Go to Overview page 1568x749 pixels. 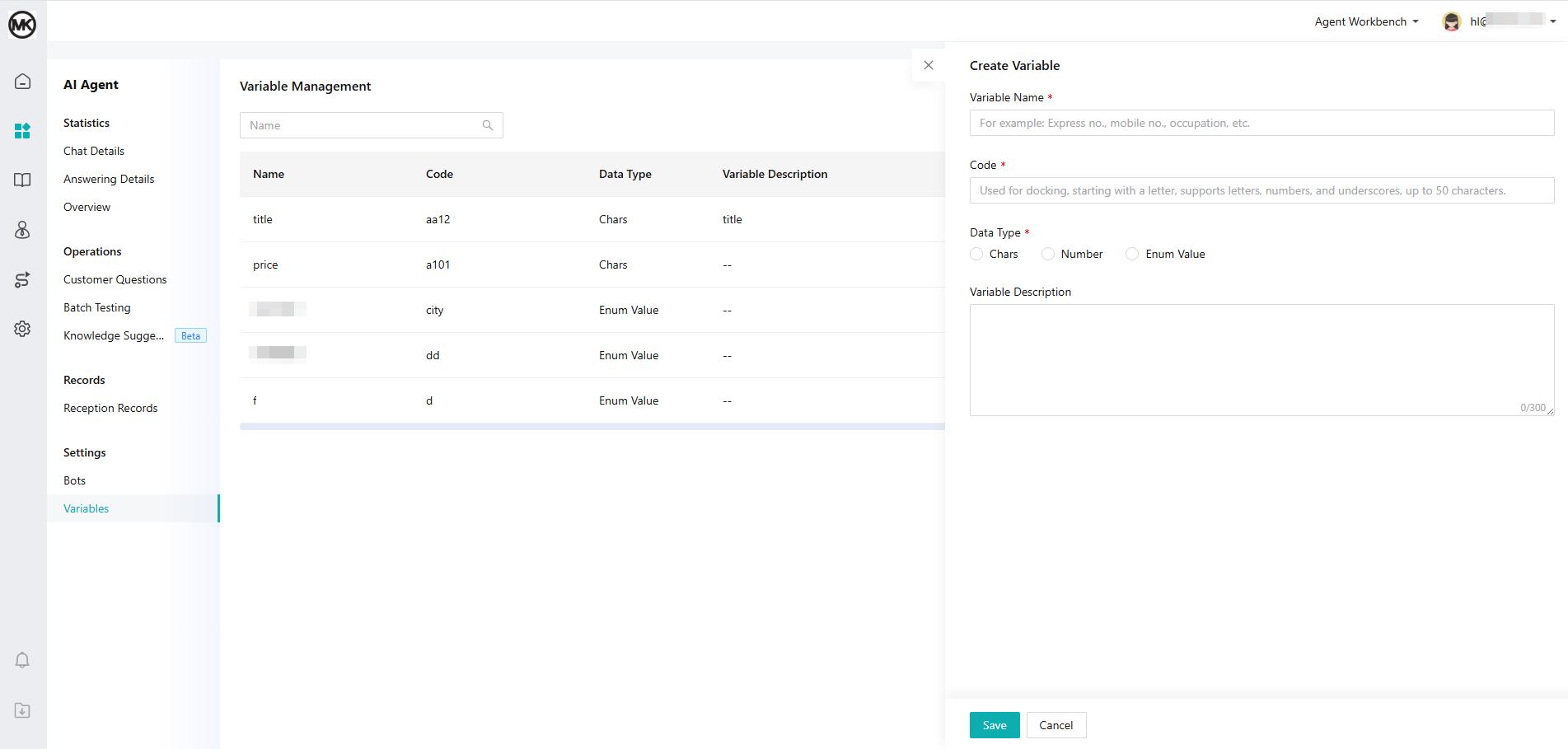(87, 207)
